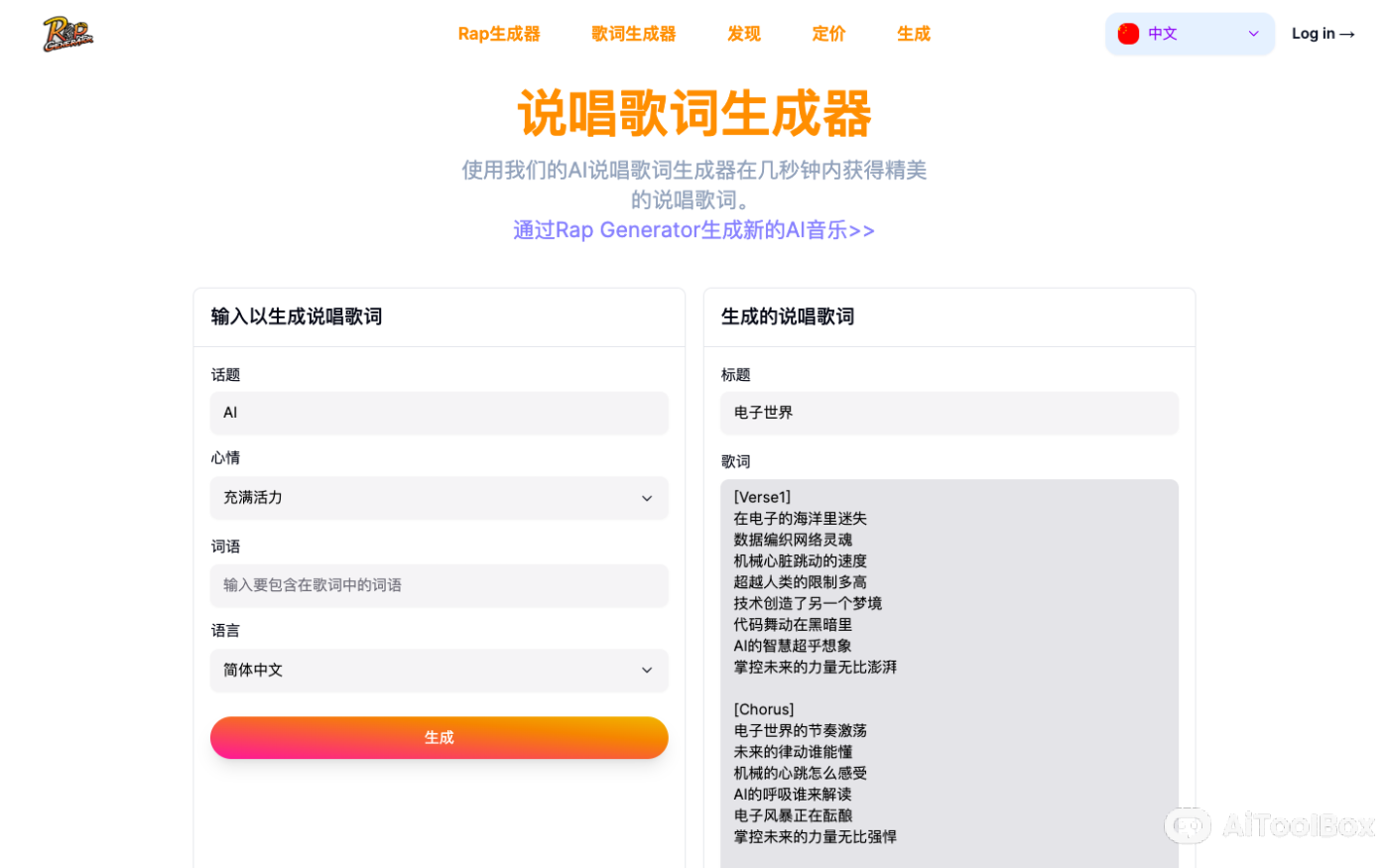This screenshot has width=1389, height=868.
Task: Open the 中文 site language selector
Action: click(1189, 33)
